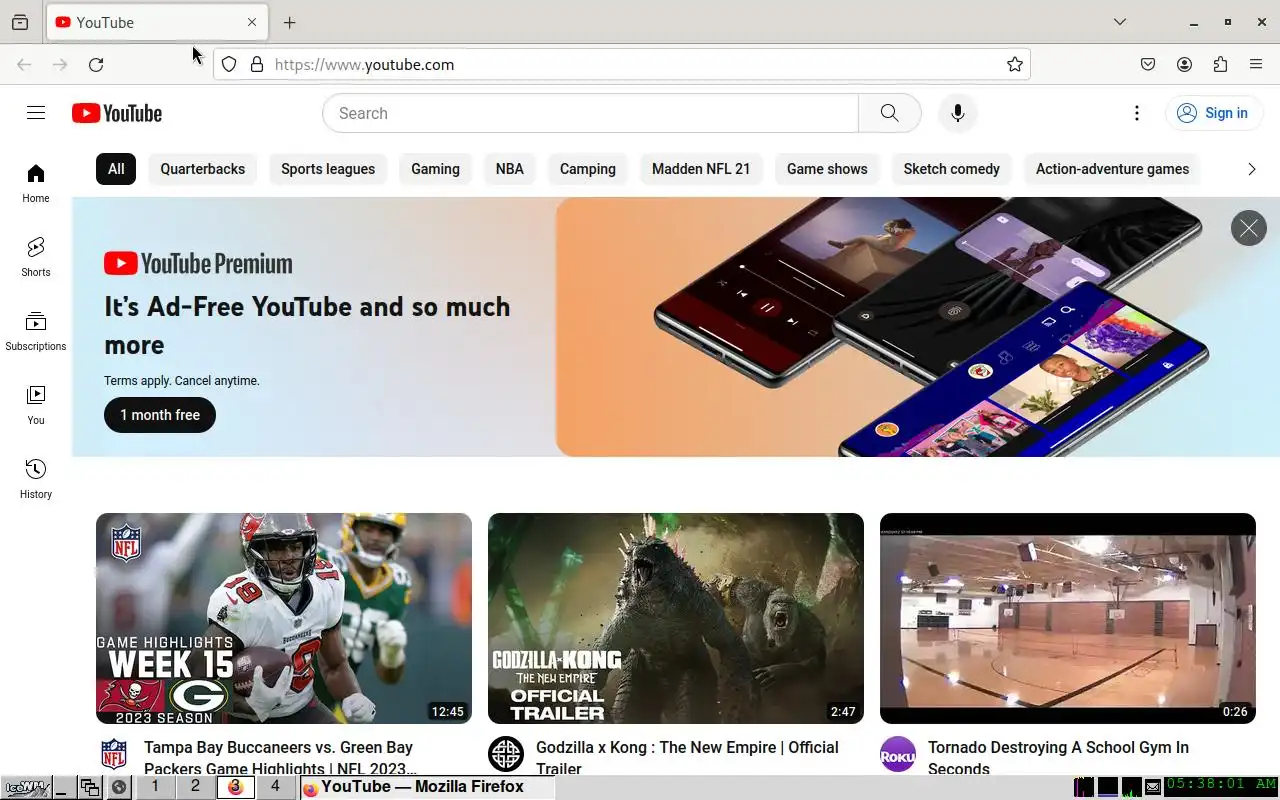
Task: Open the YouTube hamburger guide menu
Action: point(36,113)
